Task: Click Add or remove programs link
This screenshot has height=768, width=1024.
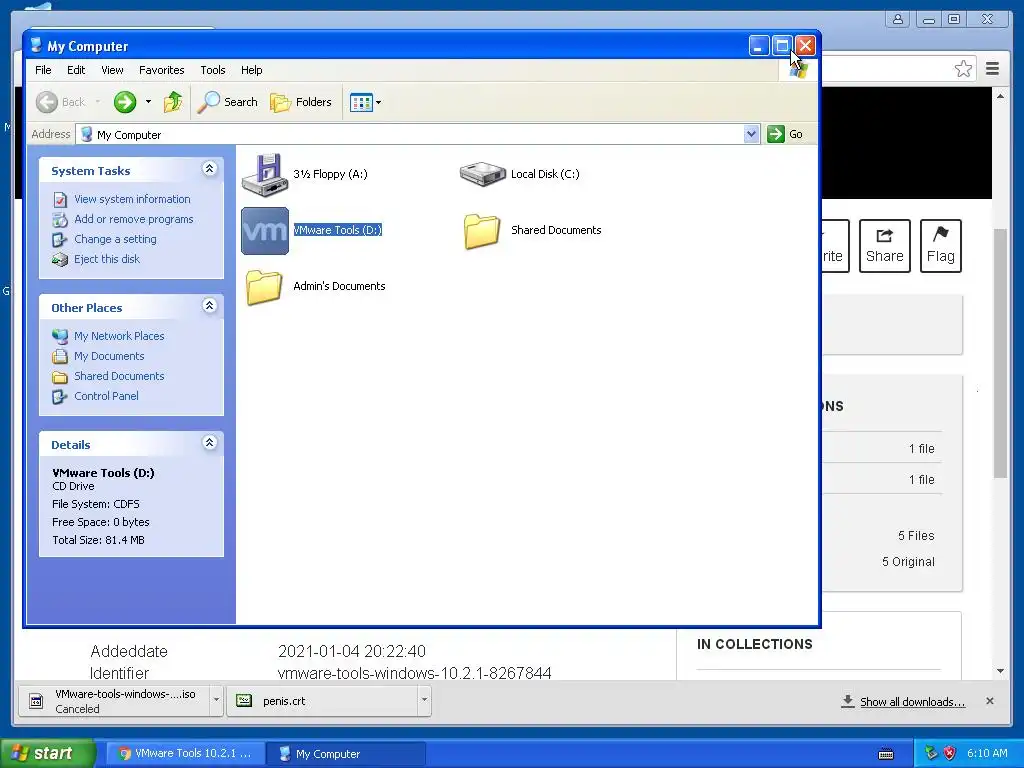Action: (x=134, y=219)
